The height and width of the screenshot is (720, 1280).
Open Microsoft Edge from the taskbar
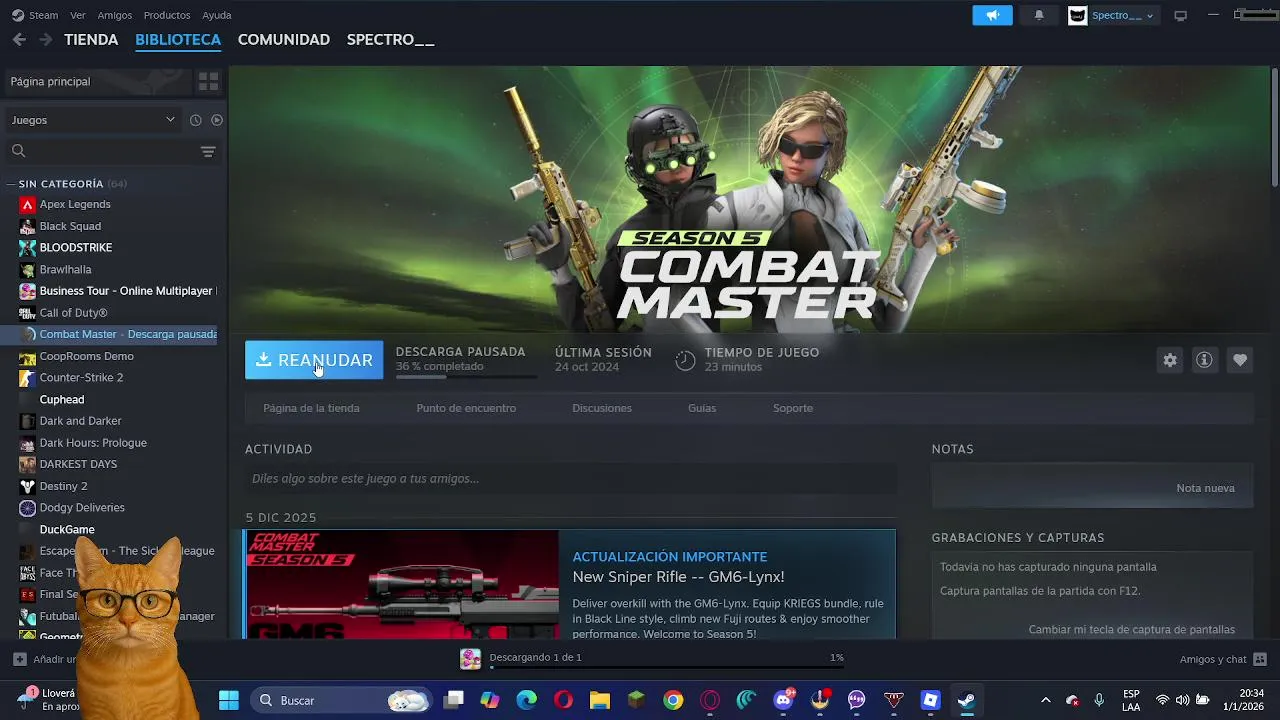(526, 700)
